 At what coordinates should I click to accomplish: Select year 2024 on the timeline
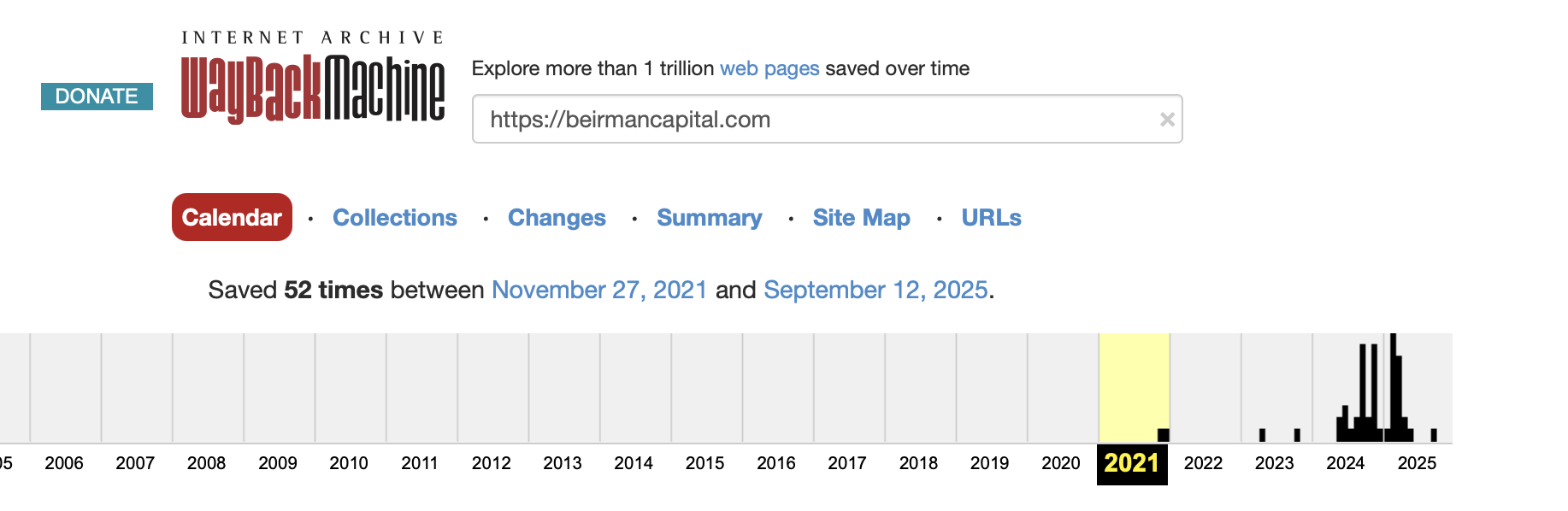pos(1346,463)
